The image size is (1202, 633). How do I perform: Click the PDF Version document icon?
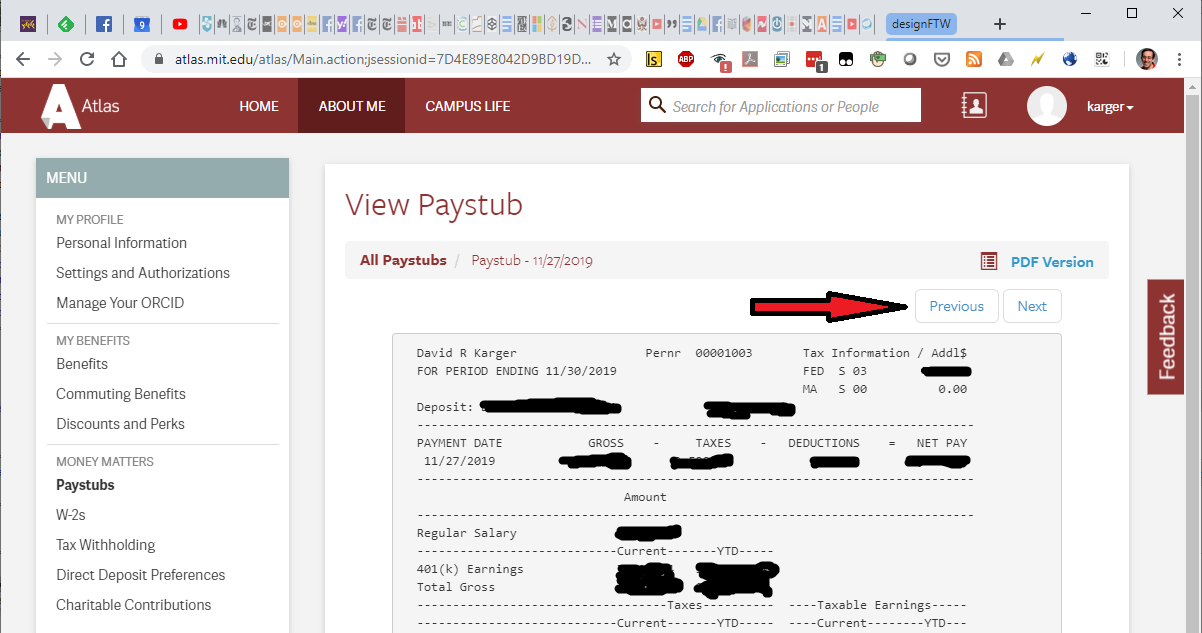[x=989, y=262]
